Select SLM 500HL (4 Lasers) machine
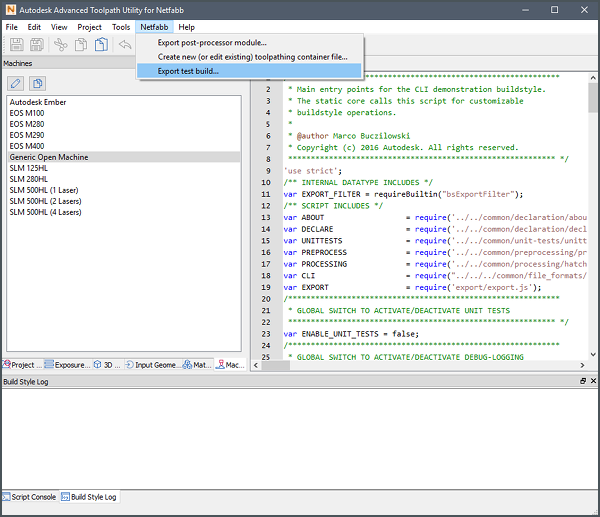Image resolution: width=600 pixels, height=517 pixels. 48,212
